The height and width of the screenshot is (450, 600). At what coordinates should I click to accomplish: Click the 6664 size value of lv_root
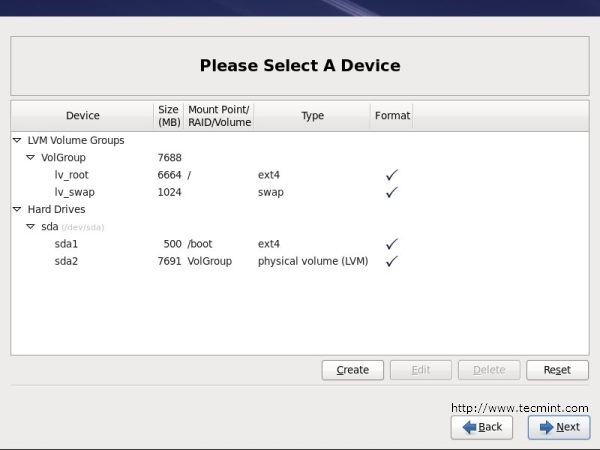tap(170, 175)
